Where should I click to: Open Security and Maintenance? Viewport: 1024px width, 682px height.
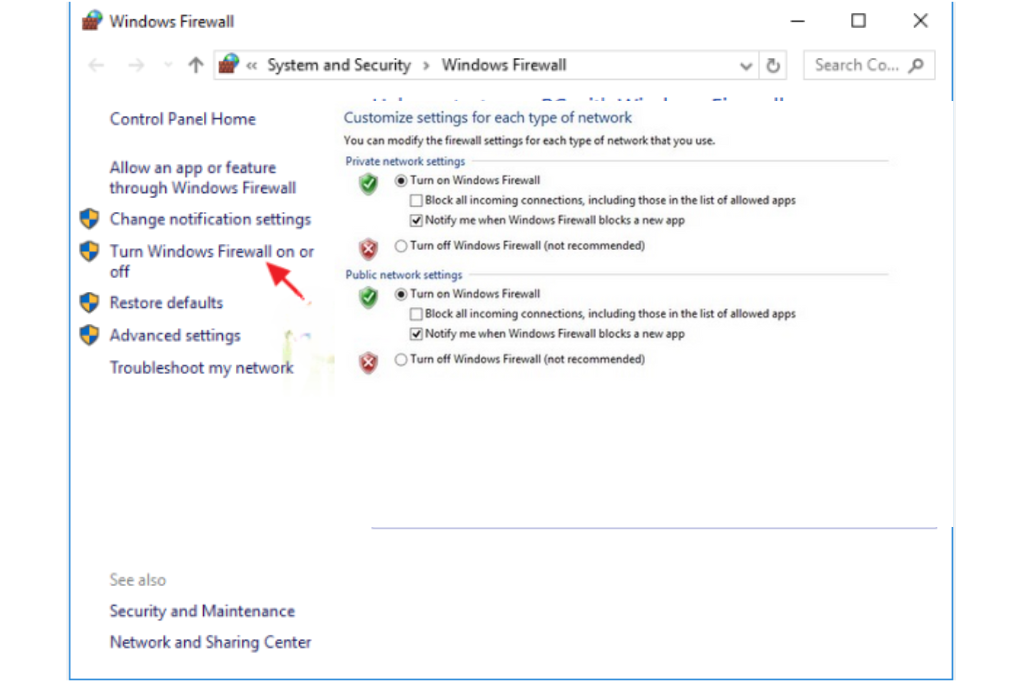pos(202,611)
